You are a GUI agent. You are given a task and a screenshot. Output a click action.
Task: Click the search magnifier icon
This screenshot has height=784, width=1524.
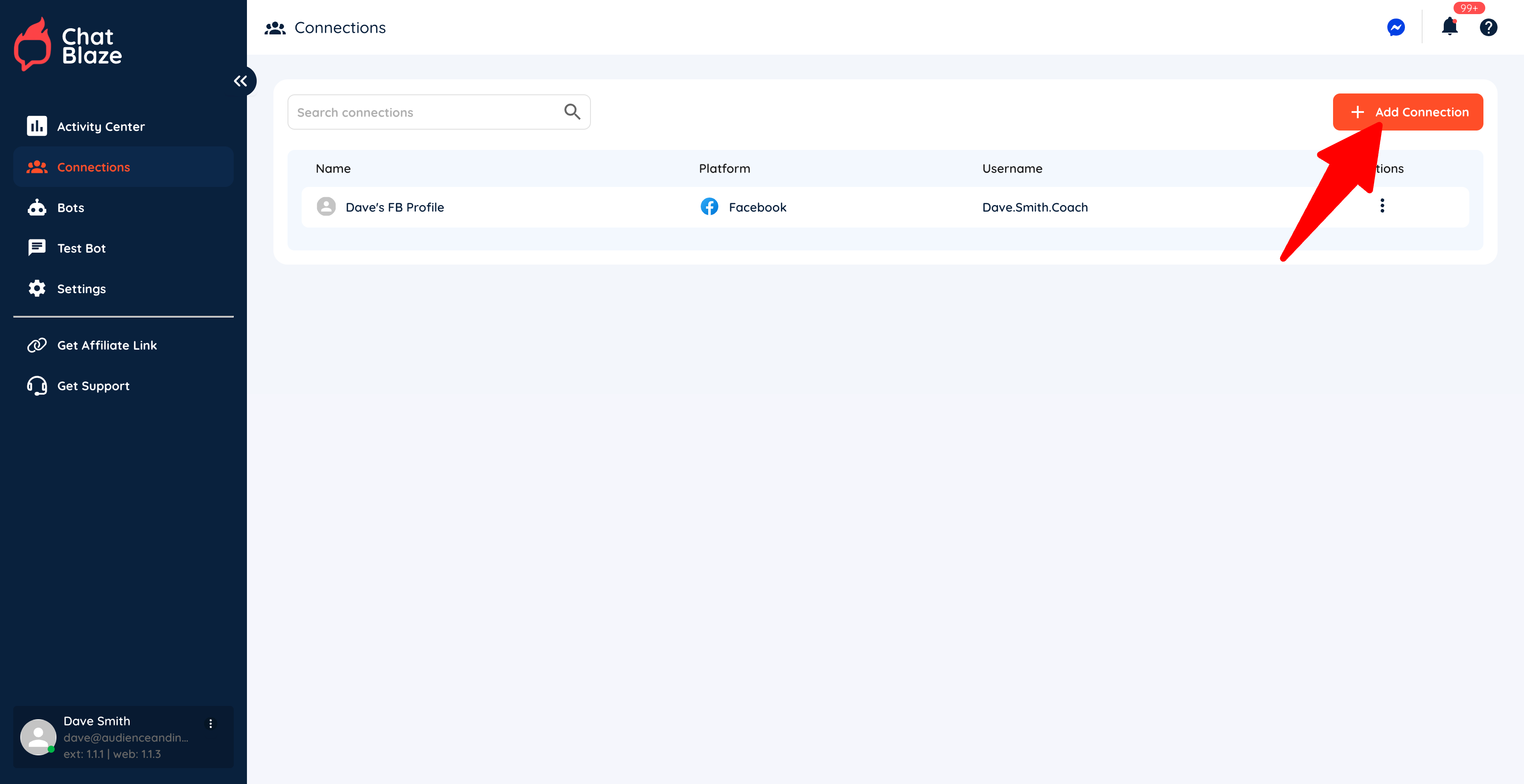point(571,112)
